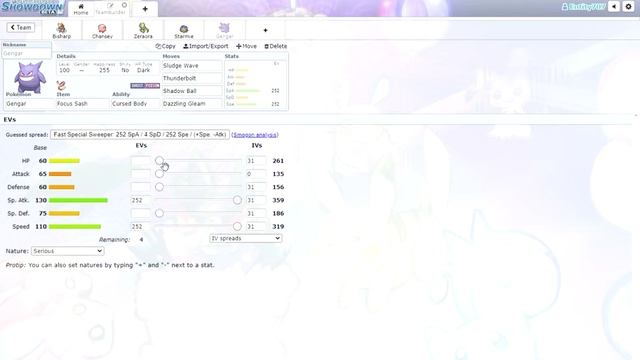640x360 pixels.
Task: Add a new Pokemon with plus slot
Action: tap(265, 30)
